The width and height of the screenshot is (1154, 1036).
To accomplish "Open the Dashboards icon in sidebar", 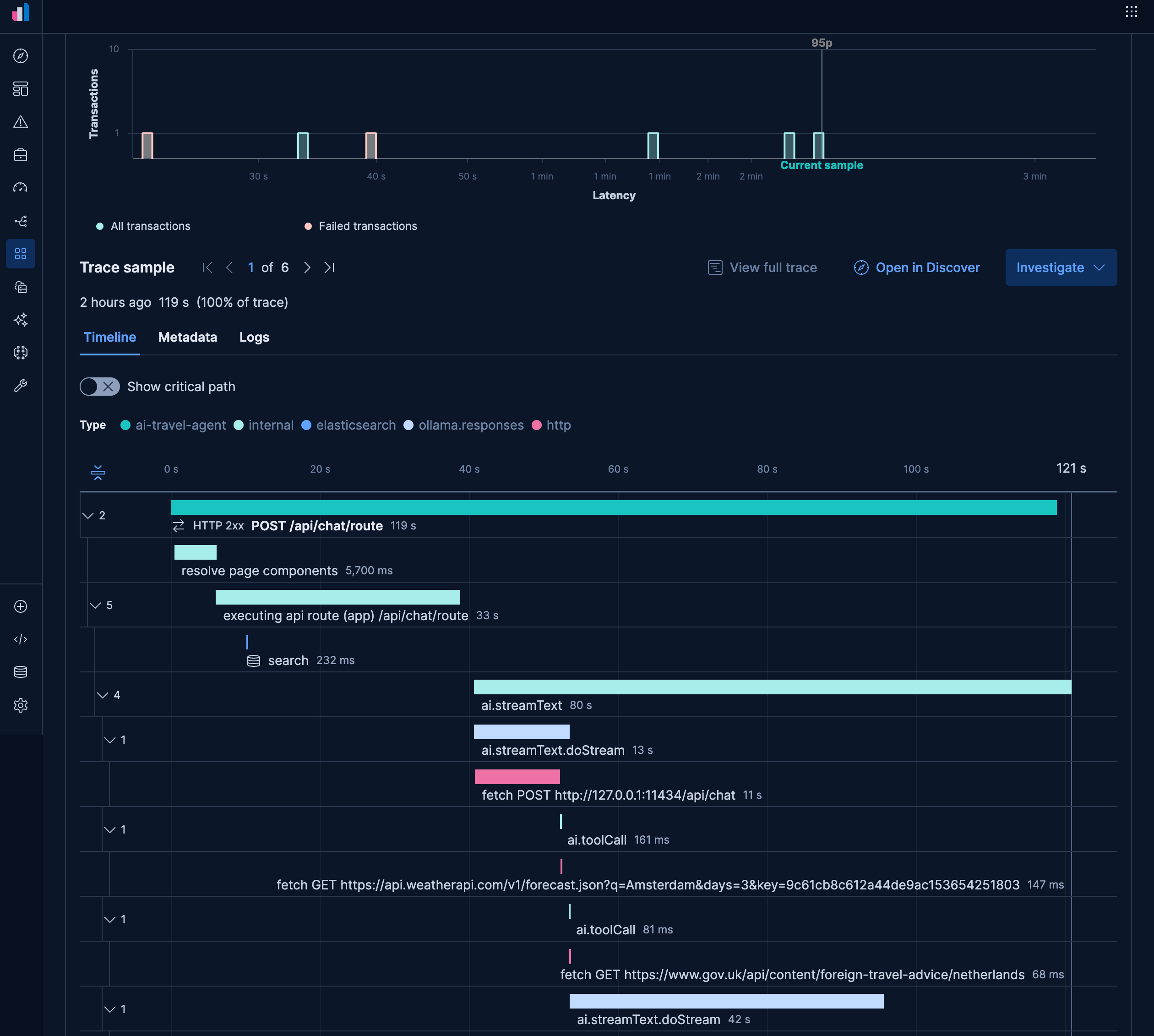I will 21,89.
